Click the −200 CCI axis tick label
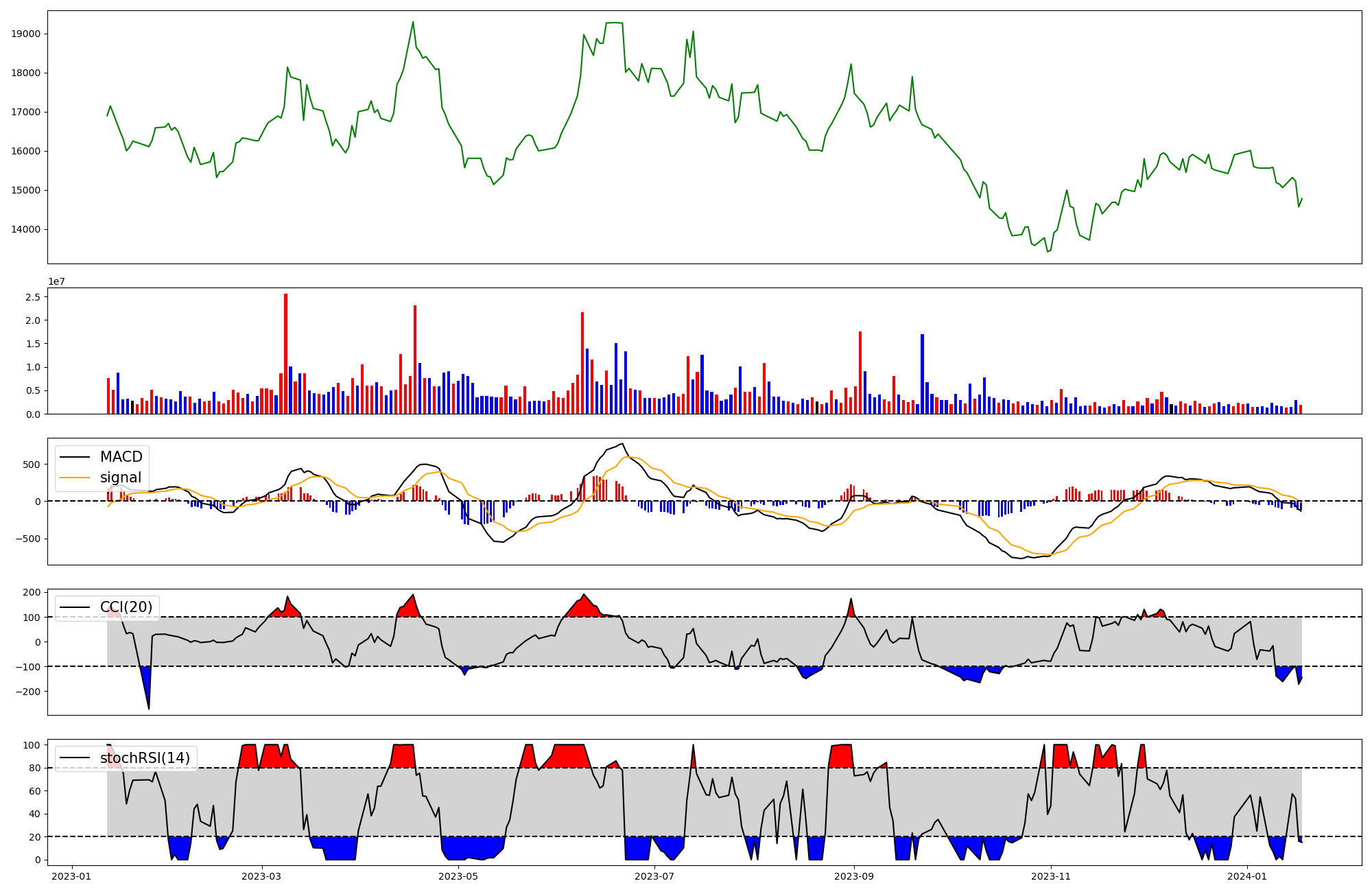1372x892 pixels. pyautogui.click(x=29, y=692)
